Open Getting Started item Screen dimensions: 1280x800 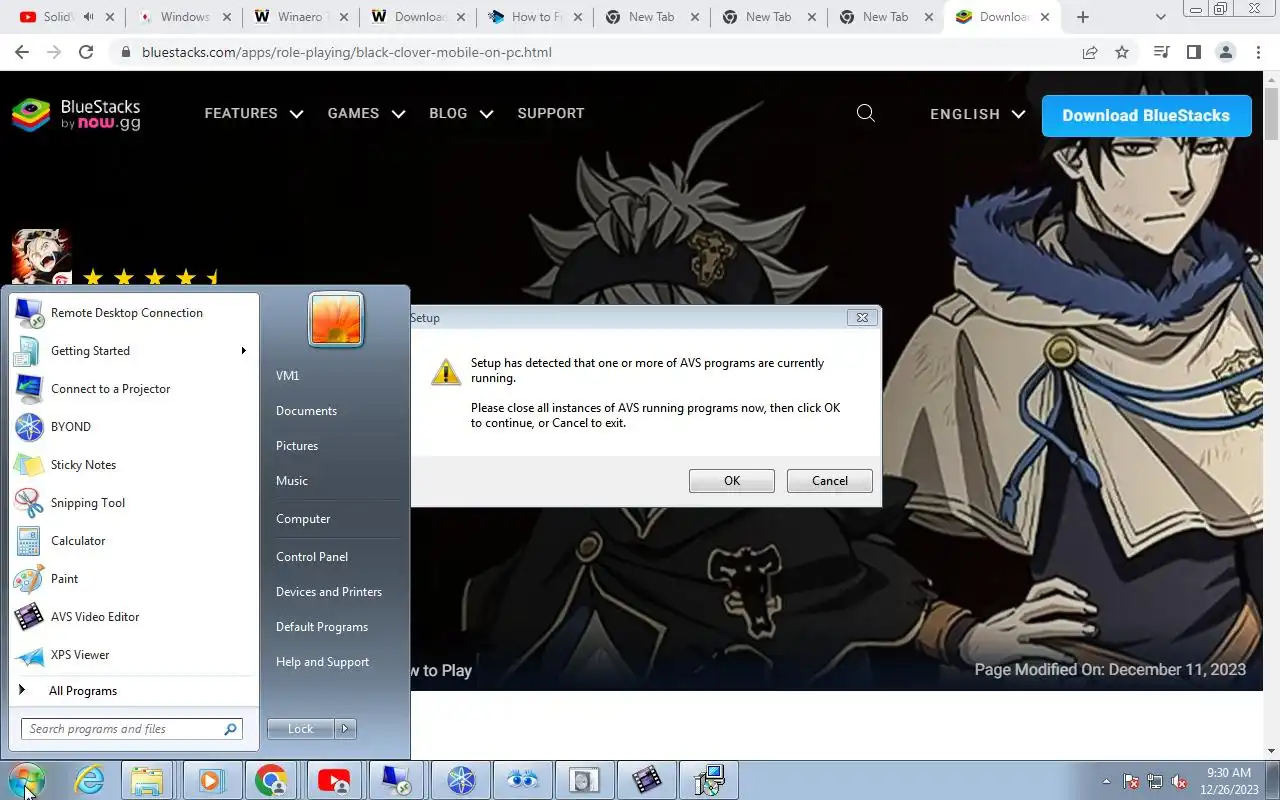click(x=134, y=351)
